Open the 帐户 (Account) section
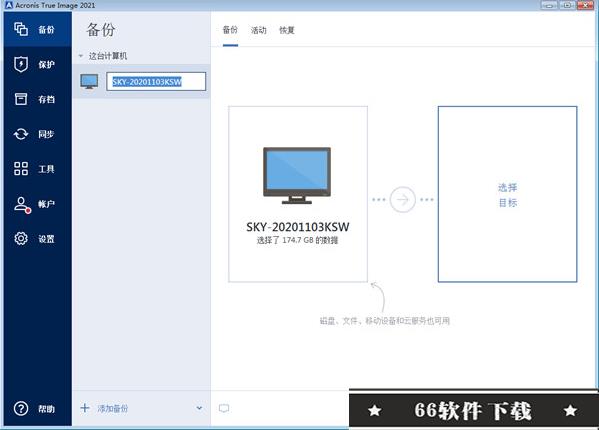Screen dimensions: 599x430 (37, 204)
